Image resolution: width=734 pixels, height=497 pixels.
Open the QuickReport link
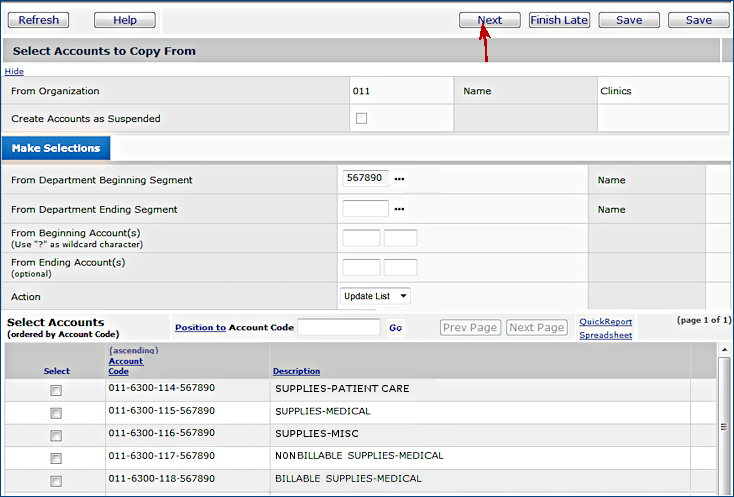click(605, 322)
